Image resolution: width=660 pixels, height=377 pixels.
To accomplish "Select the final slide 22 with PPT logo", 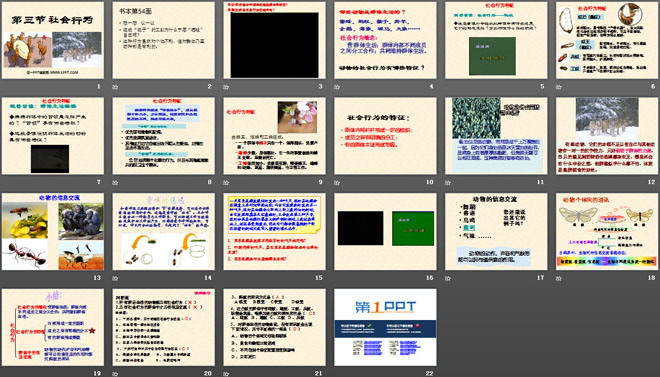I will click(385, 327).
